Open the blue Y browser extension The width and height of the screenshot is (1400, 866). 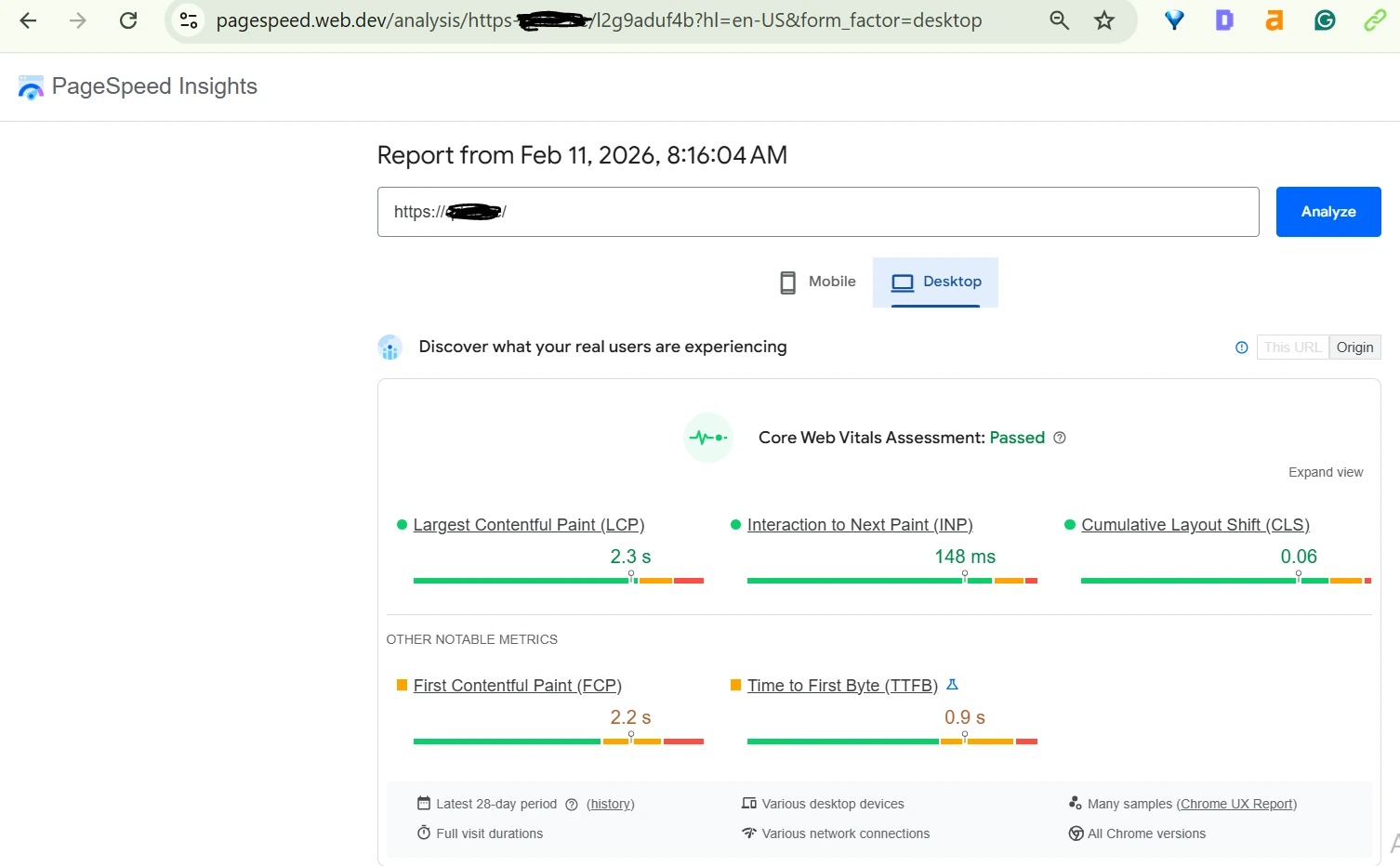1175,20
